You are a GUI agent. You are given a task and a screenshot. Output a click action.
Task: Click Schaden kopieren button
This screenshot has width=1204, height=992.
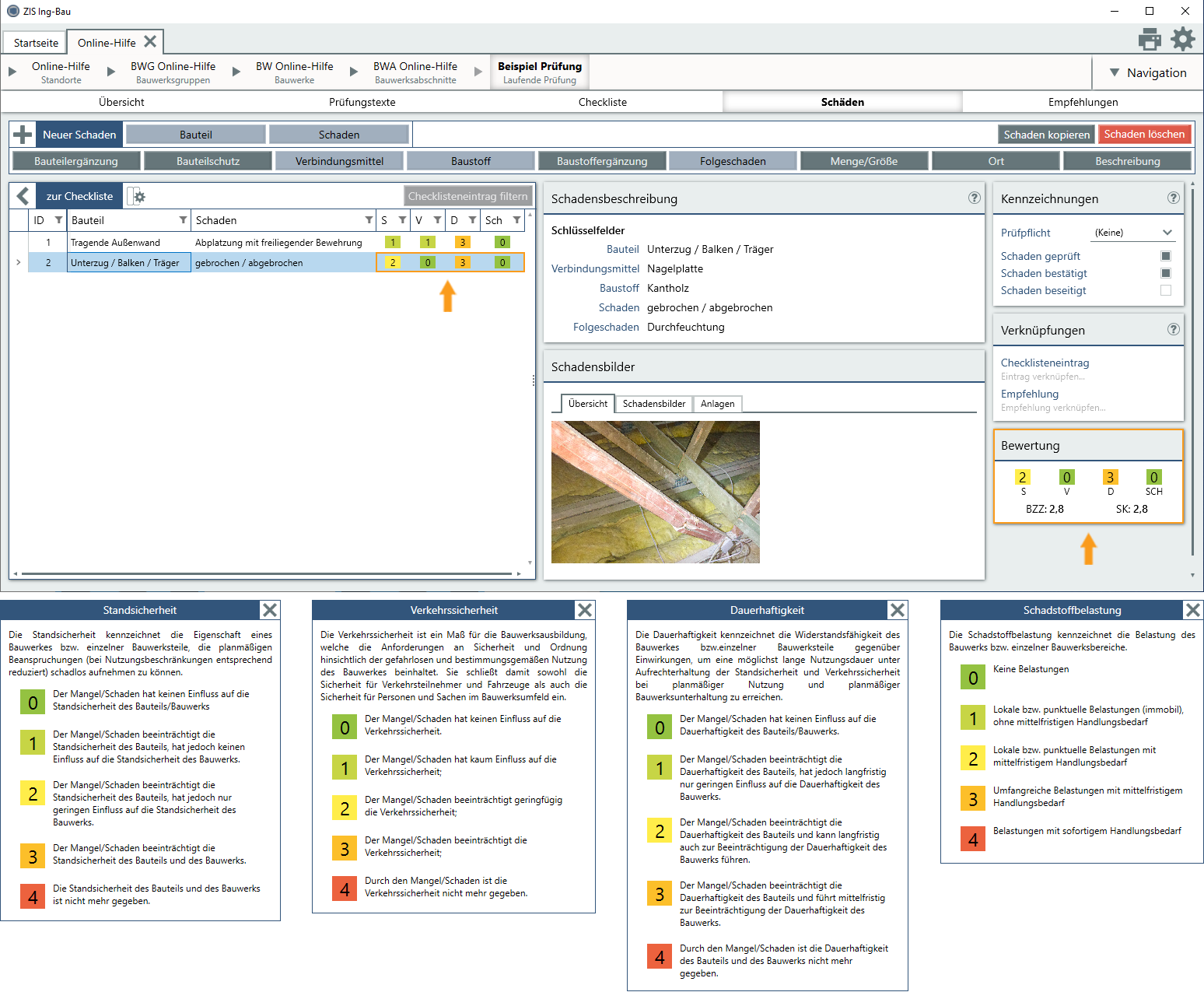pos(1047,135)
